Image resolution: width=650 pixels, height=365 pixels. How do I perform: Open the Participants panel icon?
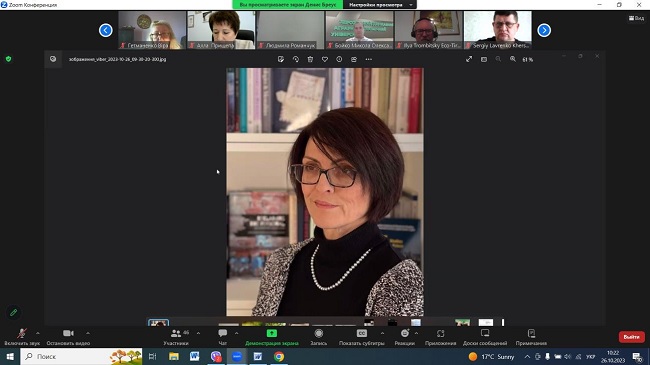[176, 333]
